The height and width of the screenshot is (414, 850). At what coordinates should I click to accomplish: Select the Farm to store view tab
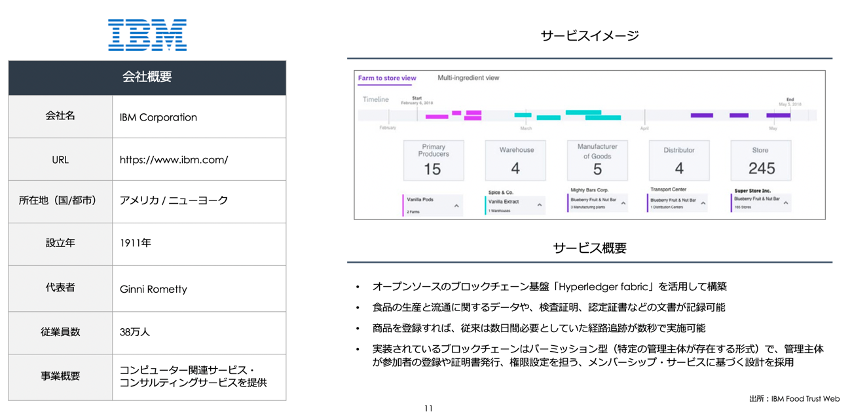click(x=387, y=78)
